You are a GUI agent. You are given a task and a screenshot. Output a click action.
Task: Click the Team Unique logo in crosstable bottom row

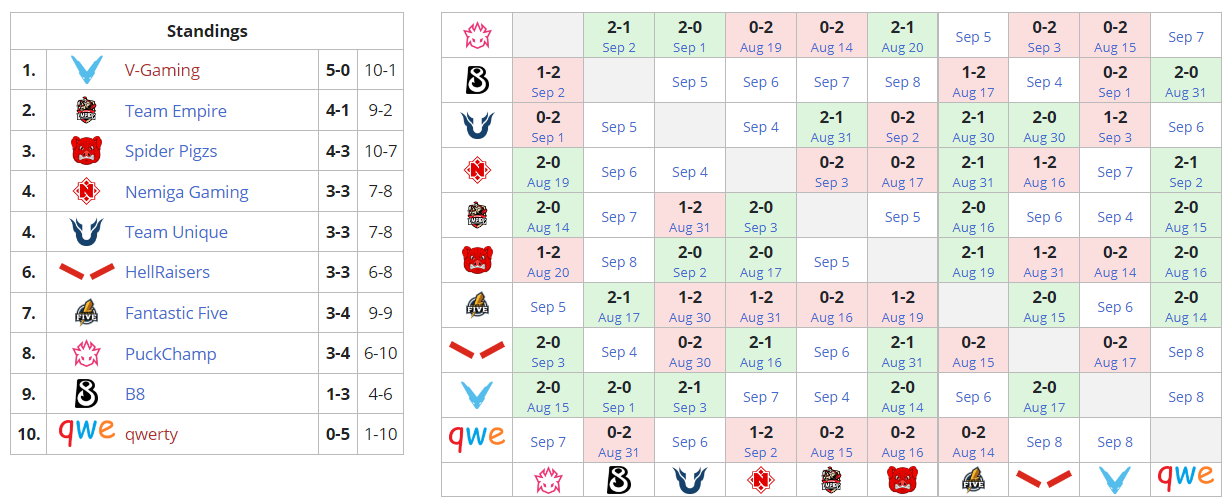(690, 479)
